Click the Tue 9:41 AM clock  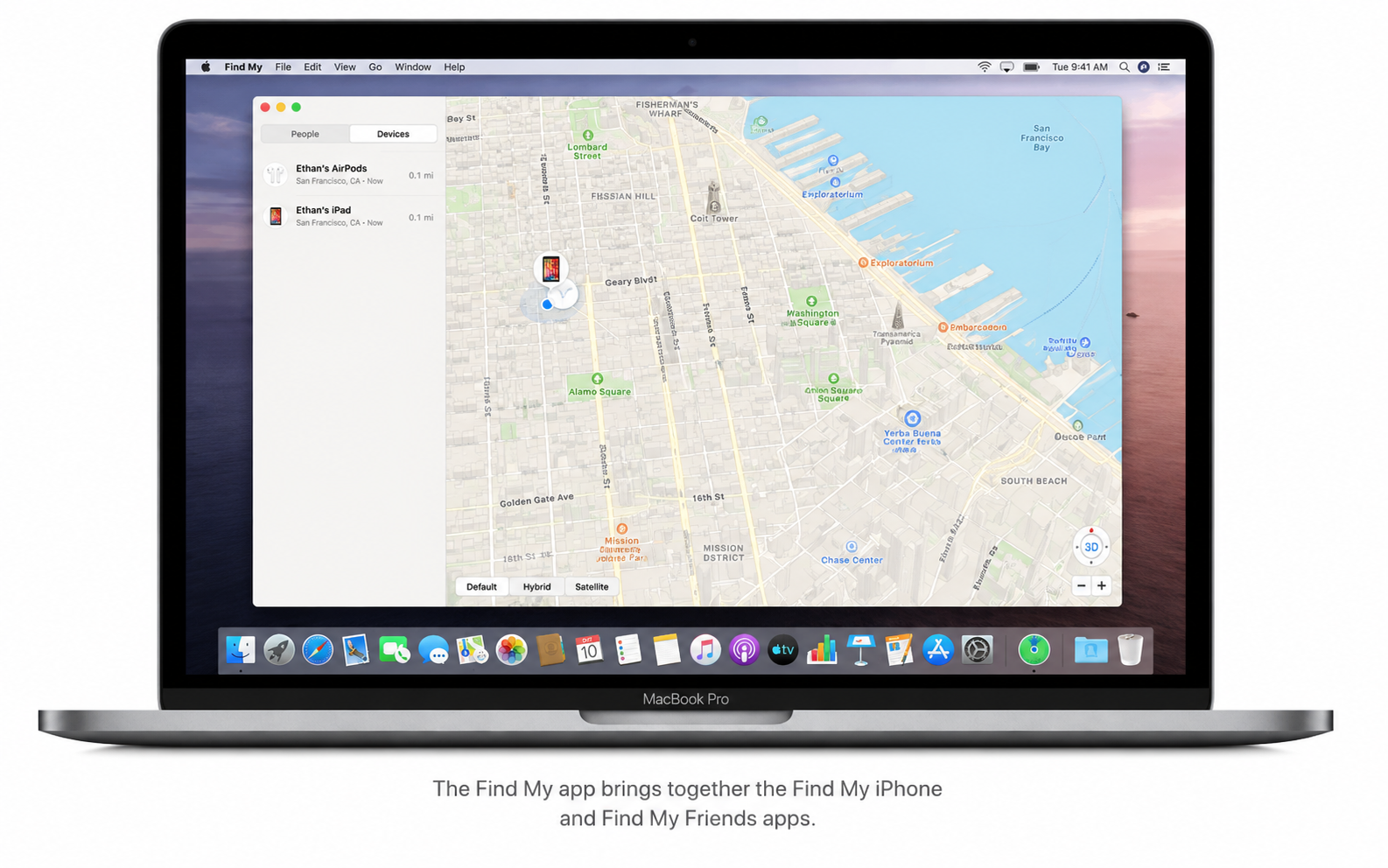click(x=1079, y=66)
